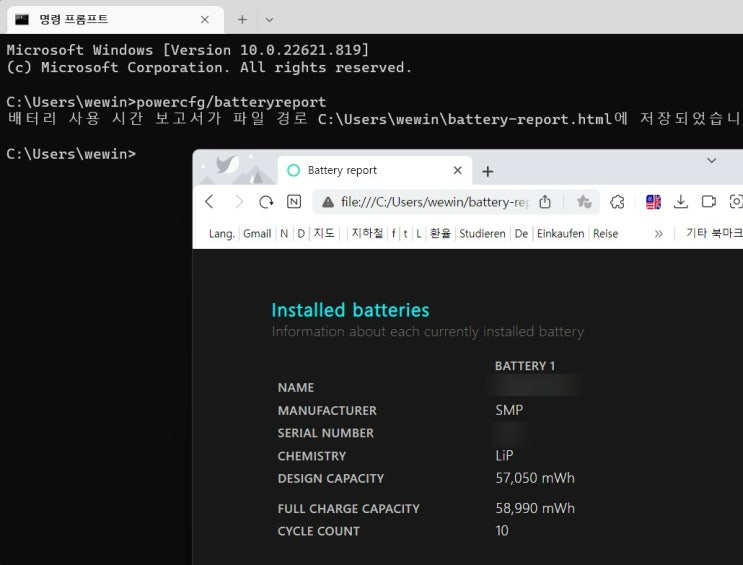Image resolution: width=743 pixels, height=565 pixels.
Task: Click the terminal prompt line C:\Users\wewin>
Action: [71, 154]
